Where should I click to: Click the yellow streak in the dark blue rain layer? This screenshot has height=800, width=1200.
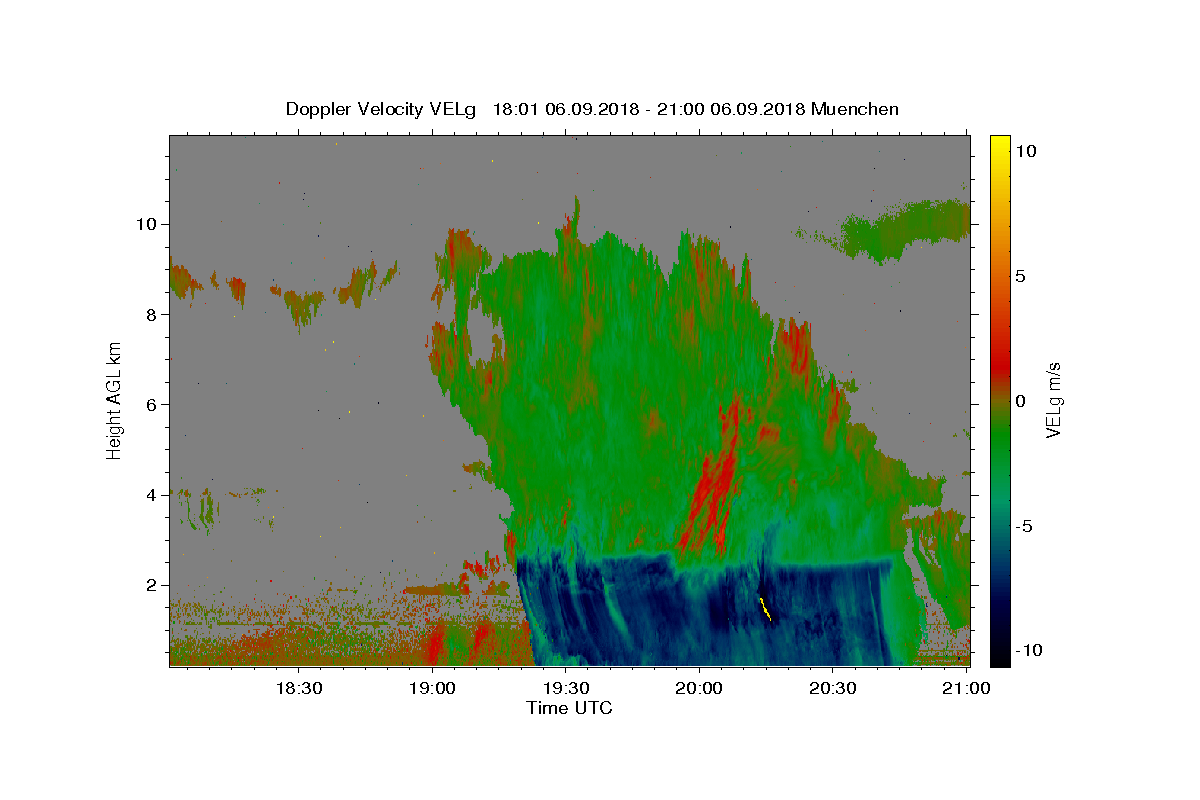(765, 609)
